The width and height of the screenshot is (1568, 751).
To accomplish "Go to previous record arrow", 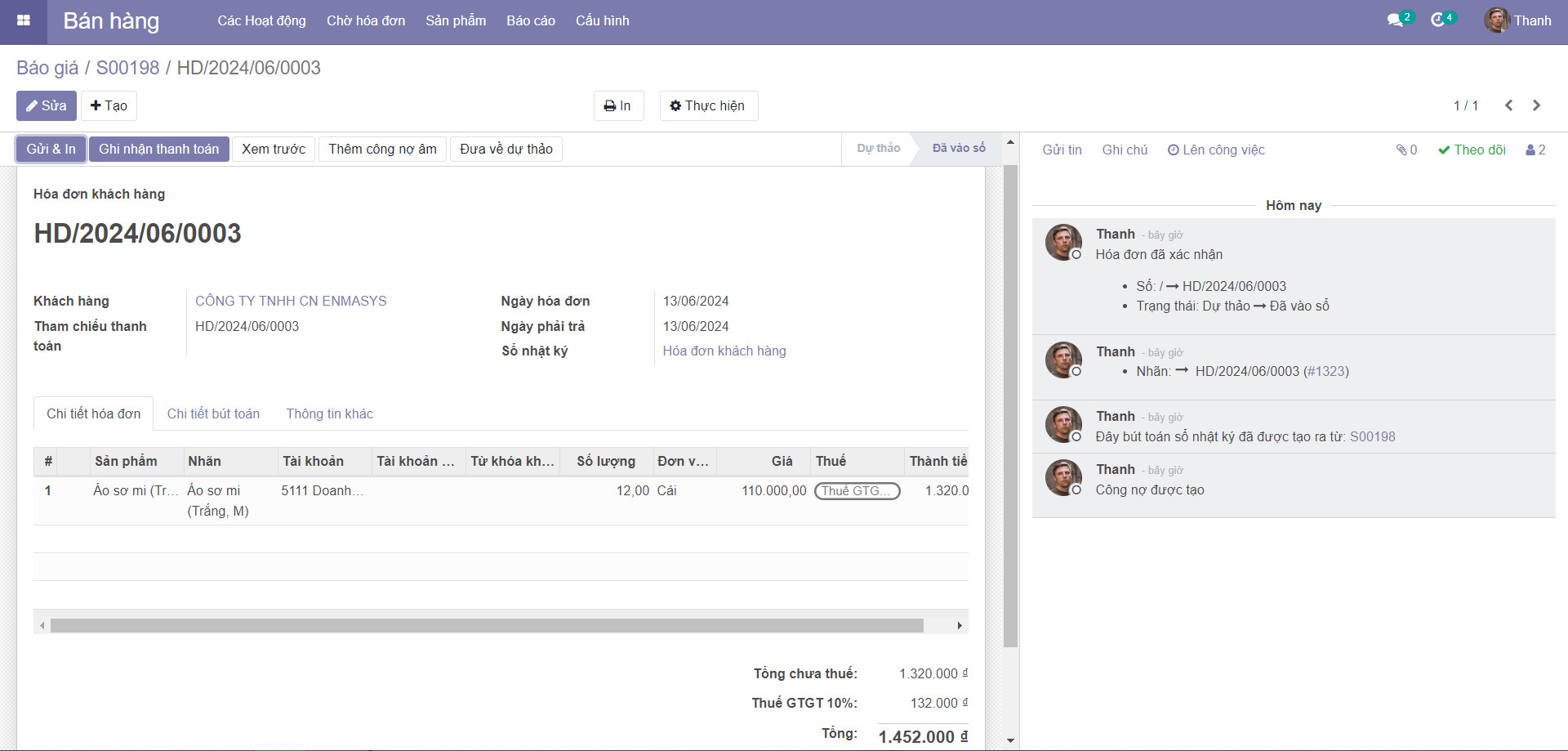I will (x=1508, y=105).
